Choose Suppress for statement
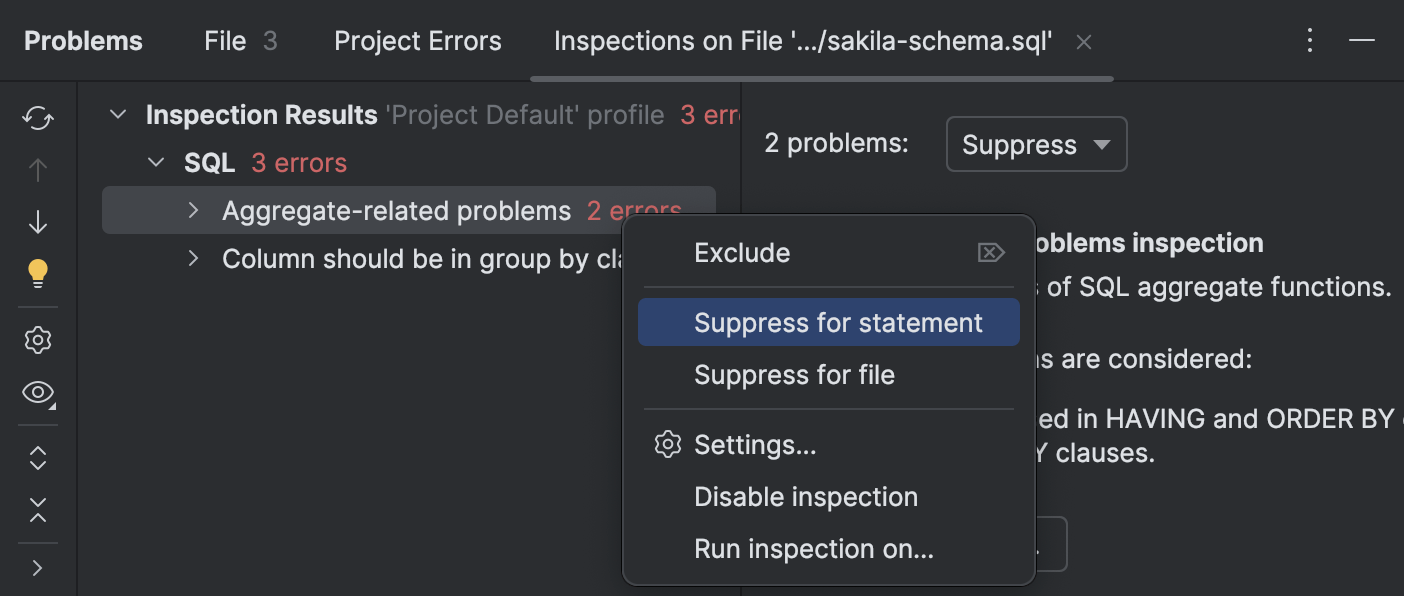Image resolution: width=1404 pixels, height=596 pixels. click(x=838, y=322)
